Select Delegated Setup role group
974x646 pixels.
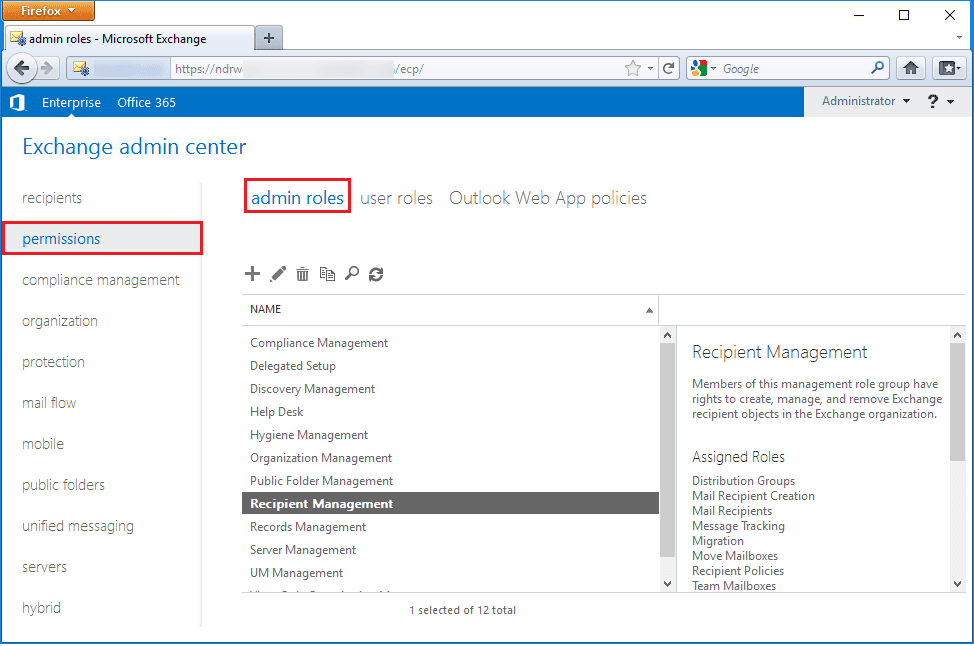(450, 366)
